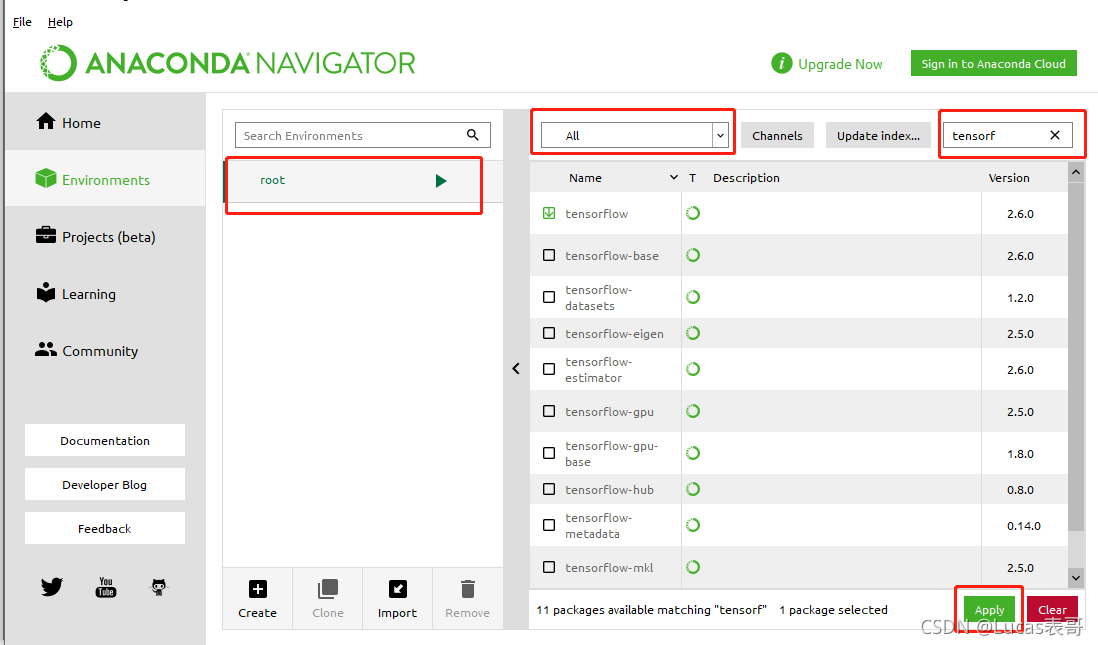The width and height of the screenshot is (1098, 645).
Task: Click the root environment play arrow
Action: tap(440, 181)
